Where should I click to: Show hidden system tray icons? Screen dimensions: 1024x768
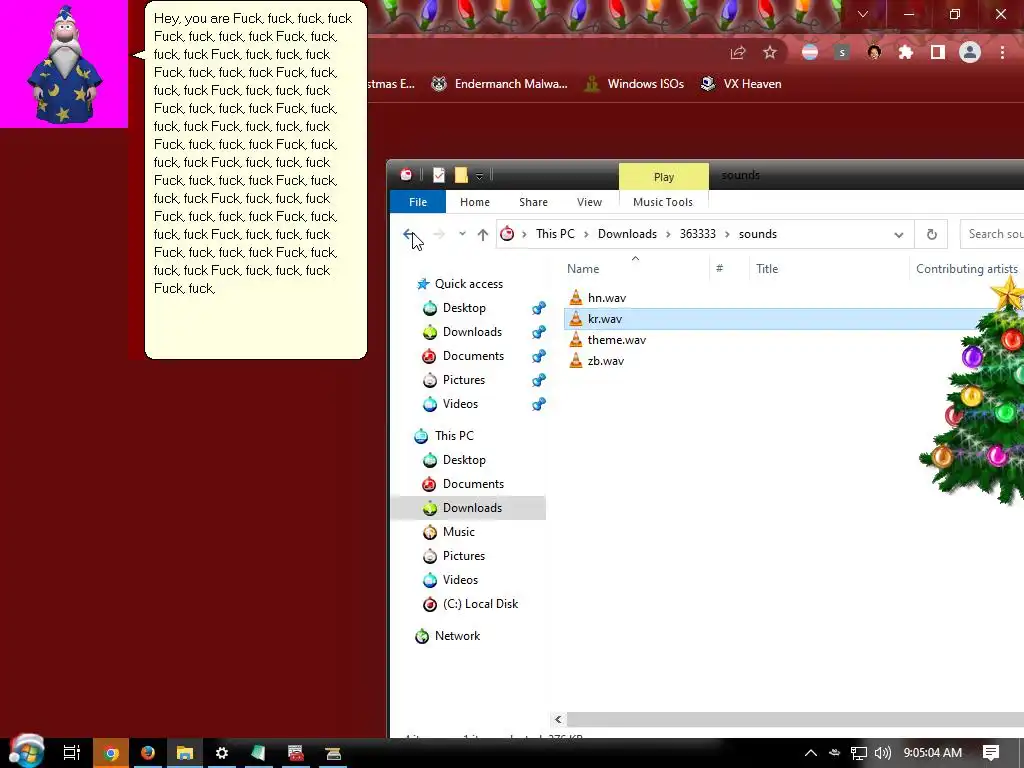click(x=810, y=753)
